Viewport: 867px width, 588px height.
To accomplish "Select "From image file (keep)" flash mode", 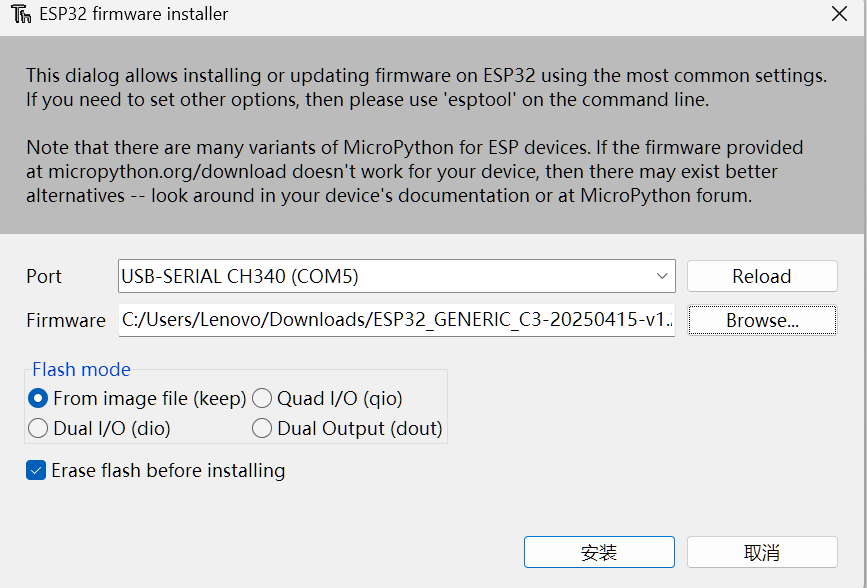I will click(36, 398).
